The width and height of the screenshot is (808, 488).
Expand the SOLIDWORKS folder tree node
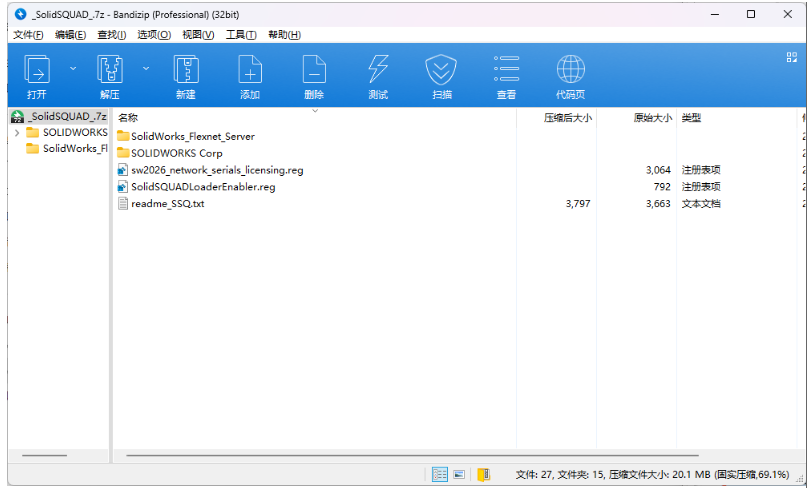coord(17,133)
